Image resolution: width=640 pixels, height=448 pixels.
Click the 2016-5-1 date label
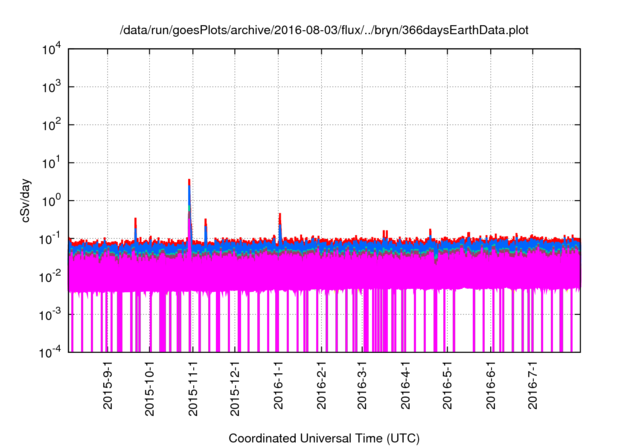tap(448, 385)
